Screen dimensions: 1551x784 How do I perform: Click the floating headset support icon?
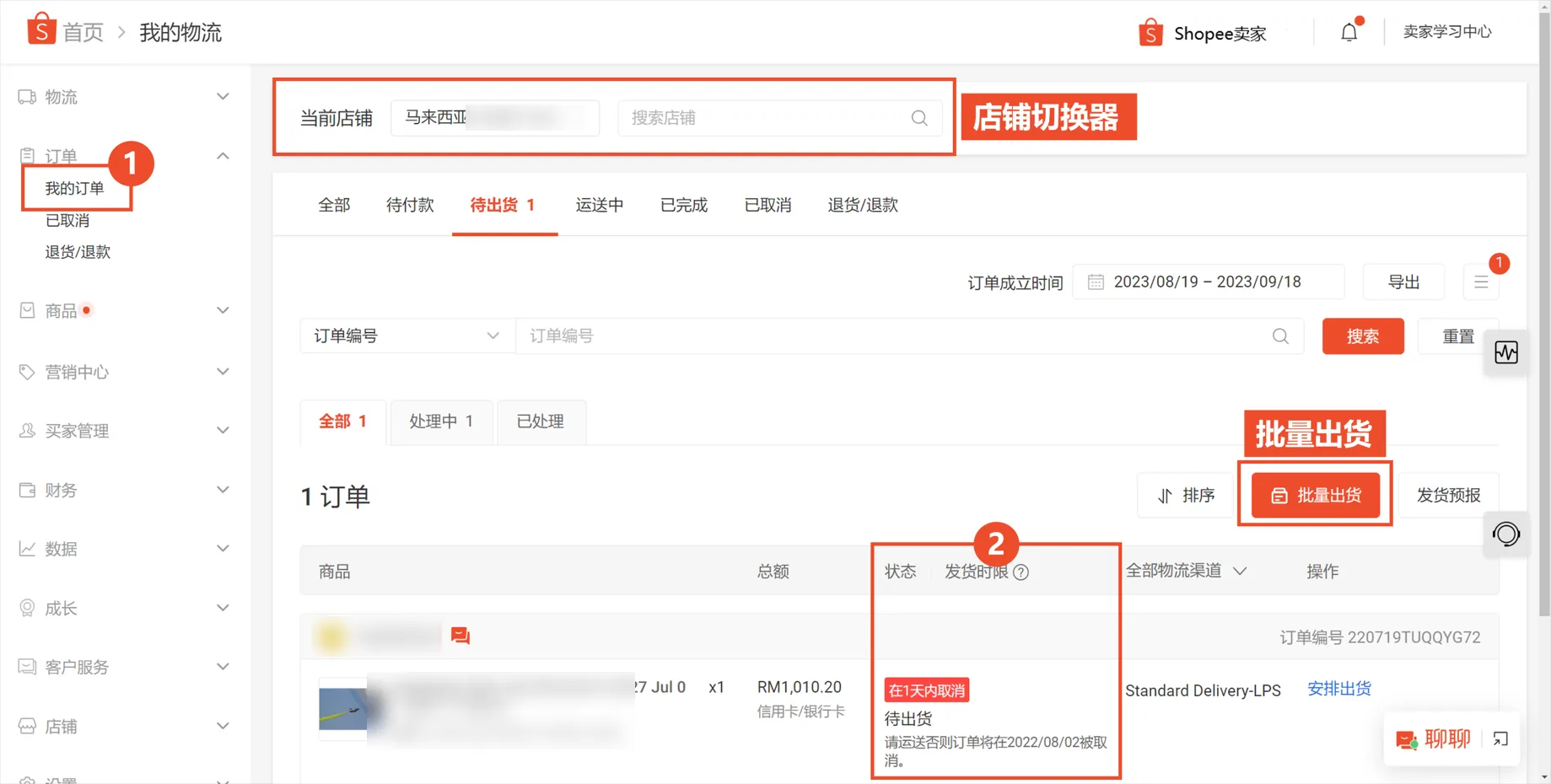coord(1506,534)
